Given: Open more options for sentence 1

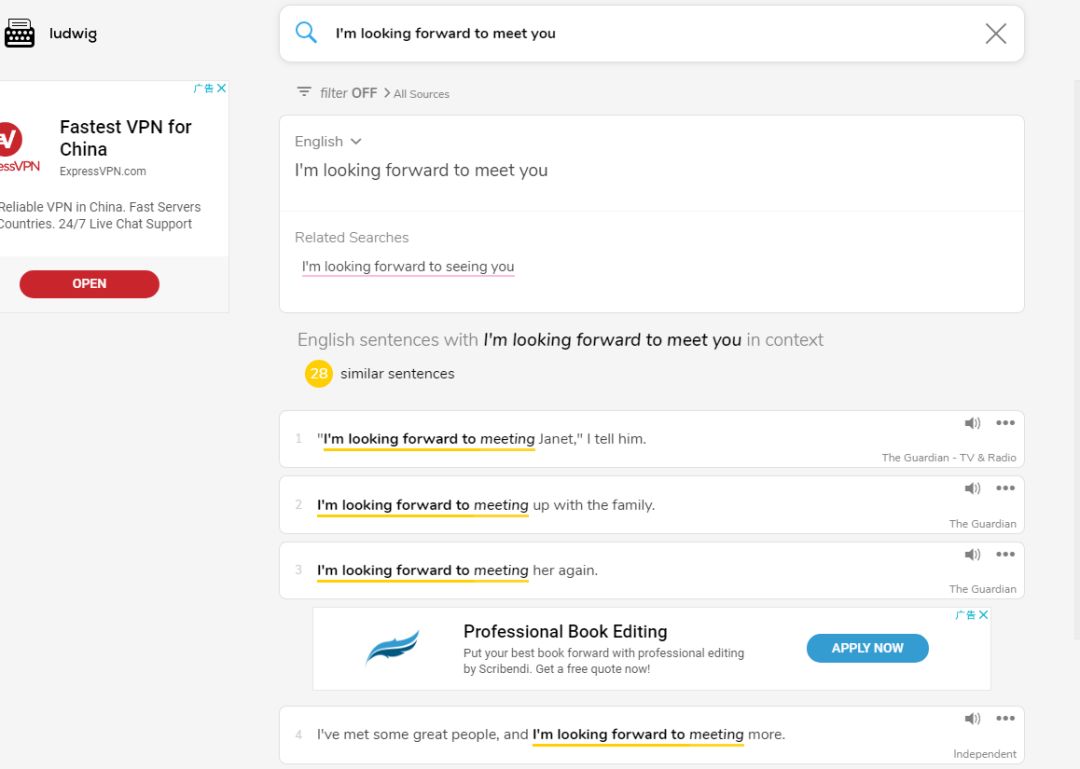Looking at the screenshot, I should tap(1005, 423).
